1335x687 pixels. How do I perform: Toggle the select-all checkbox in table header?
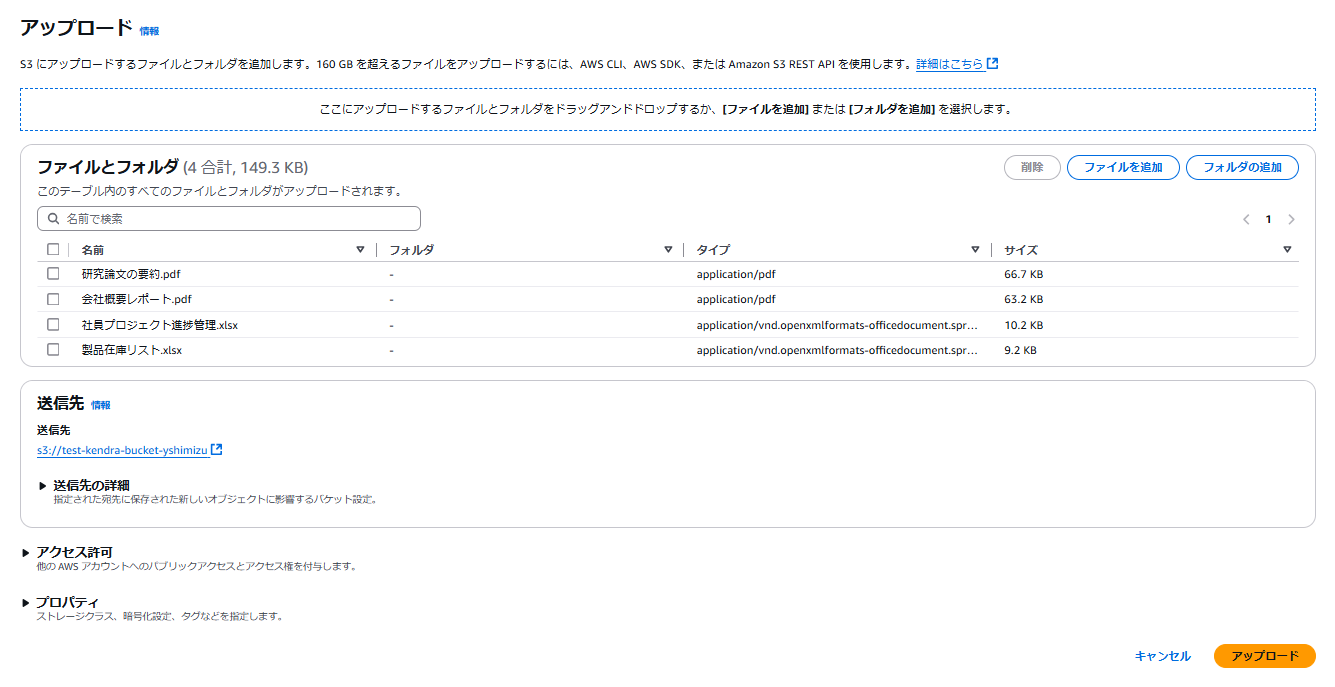click(53, 250)
